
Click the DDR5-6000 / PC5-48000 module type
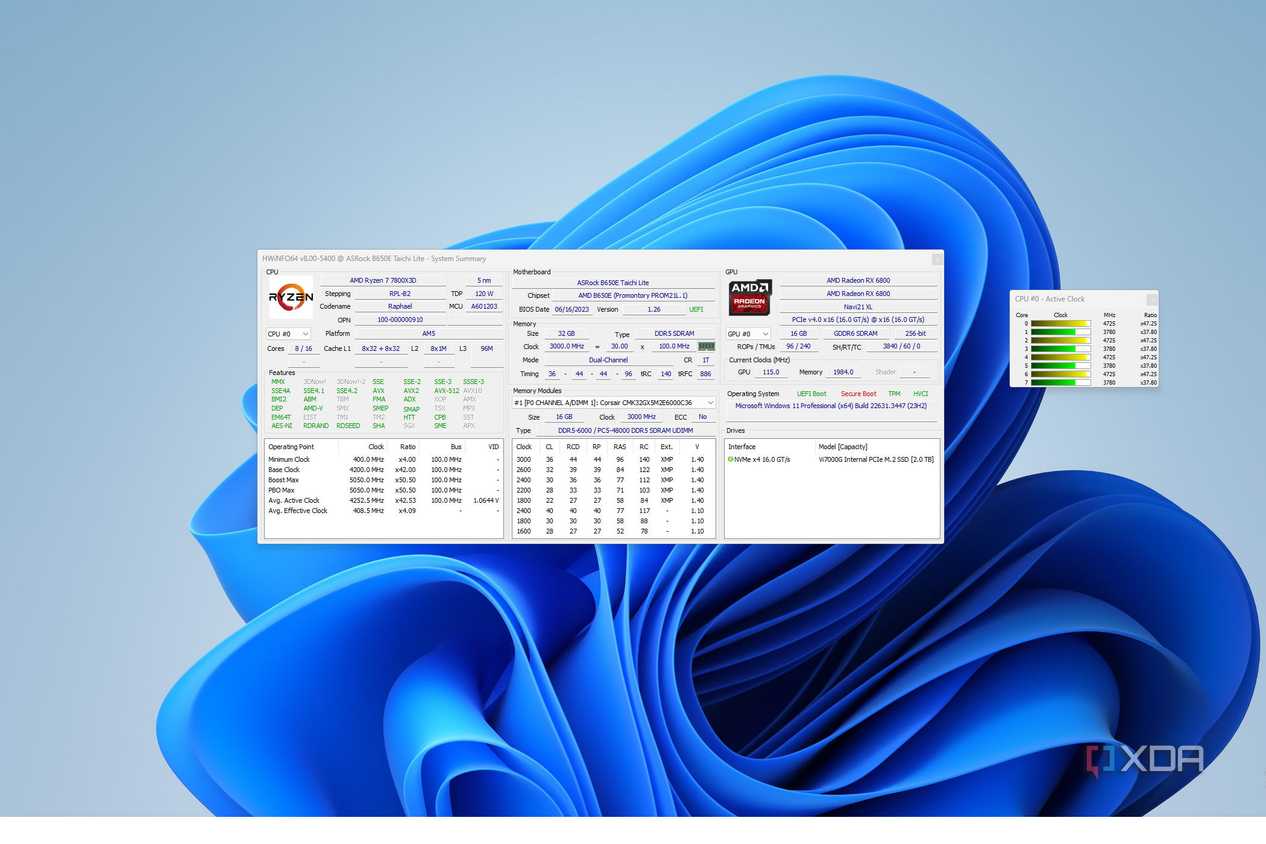pos(626,430)
